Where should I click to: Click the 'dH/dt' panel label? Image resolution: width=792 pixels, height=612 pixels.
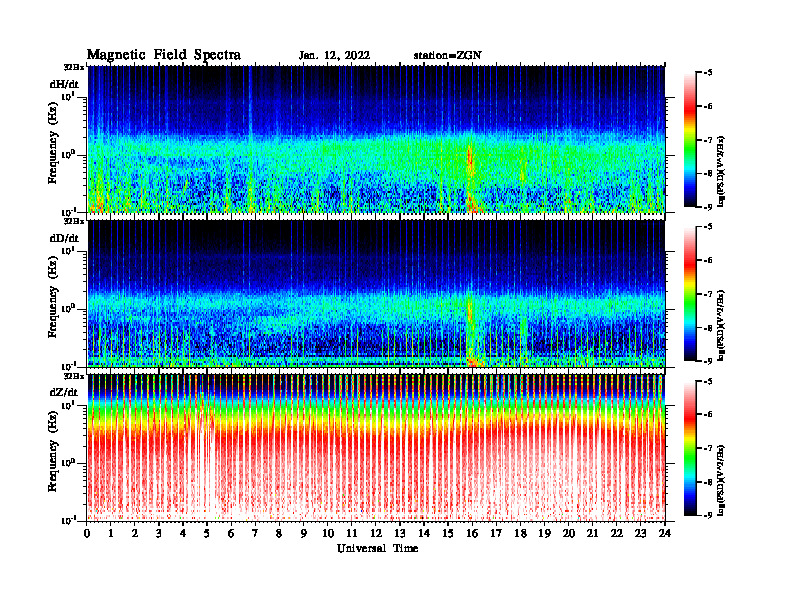pos(64,84)
